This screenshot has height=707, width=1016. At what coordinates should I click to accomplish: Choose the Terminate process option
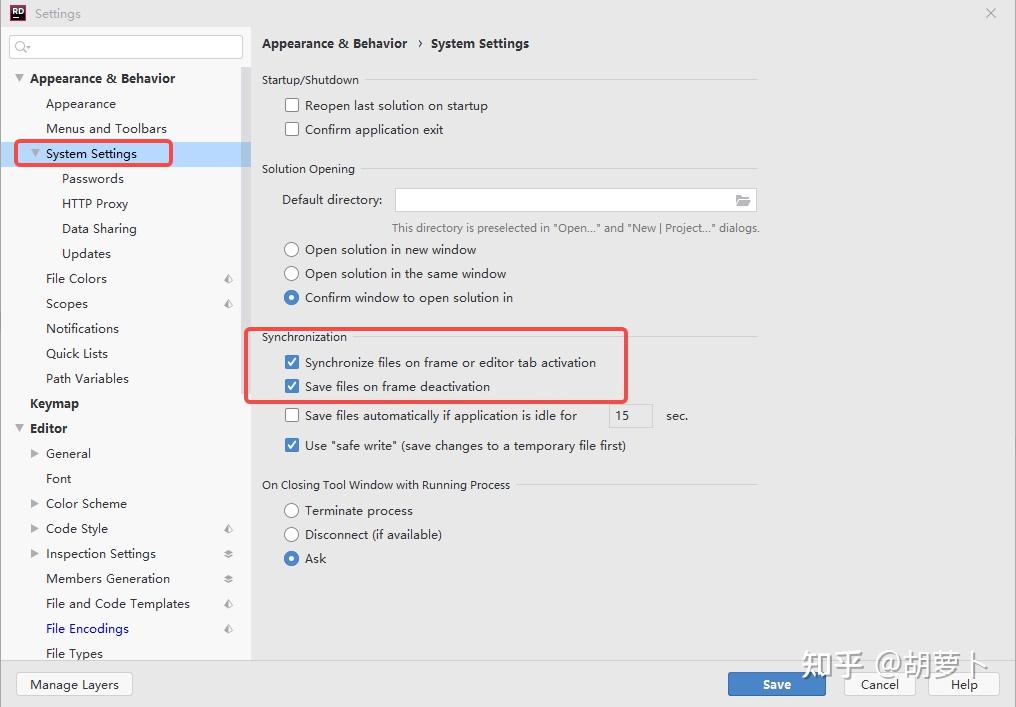(x=292, y=511)
